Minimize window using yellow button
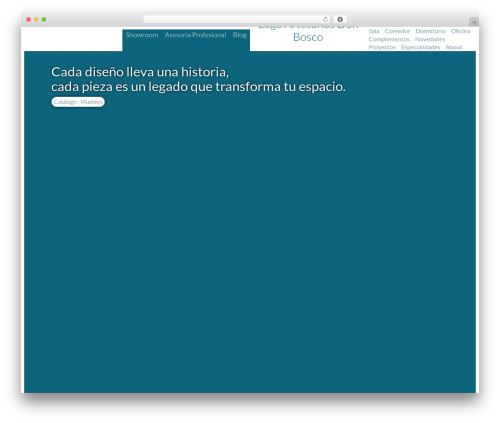This screenshot has height=423, width=500. [x=36, y=19]
